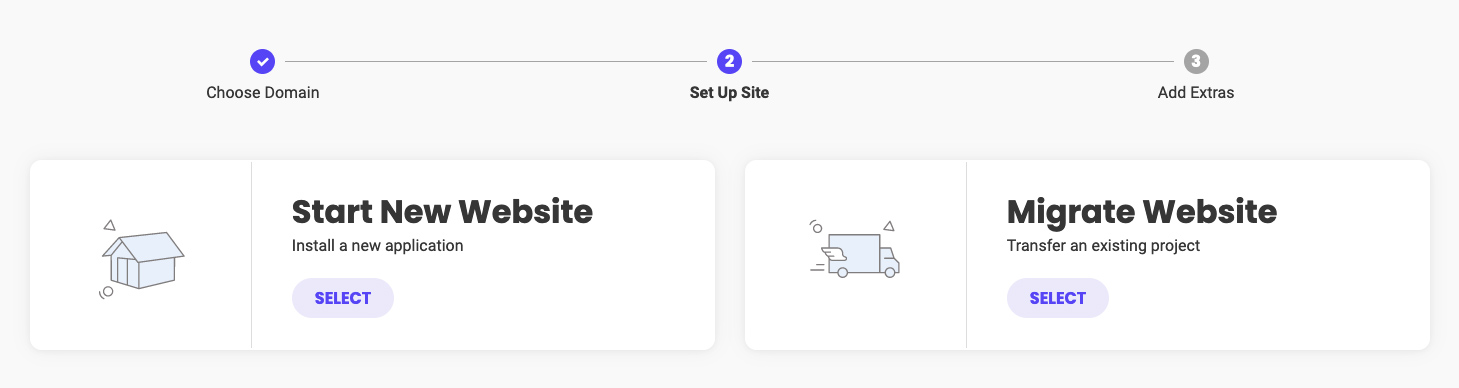Click the 'Install a new application' text

378,245
